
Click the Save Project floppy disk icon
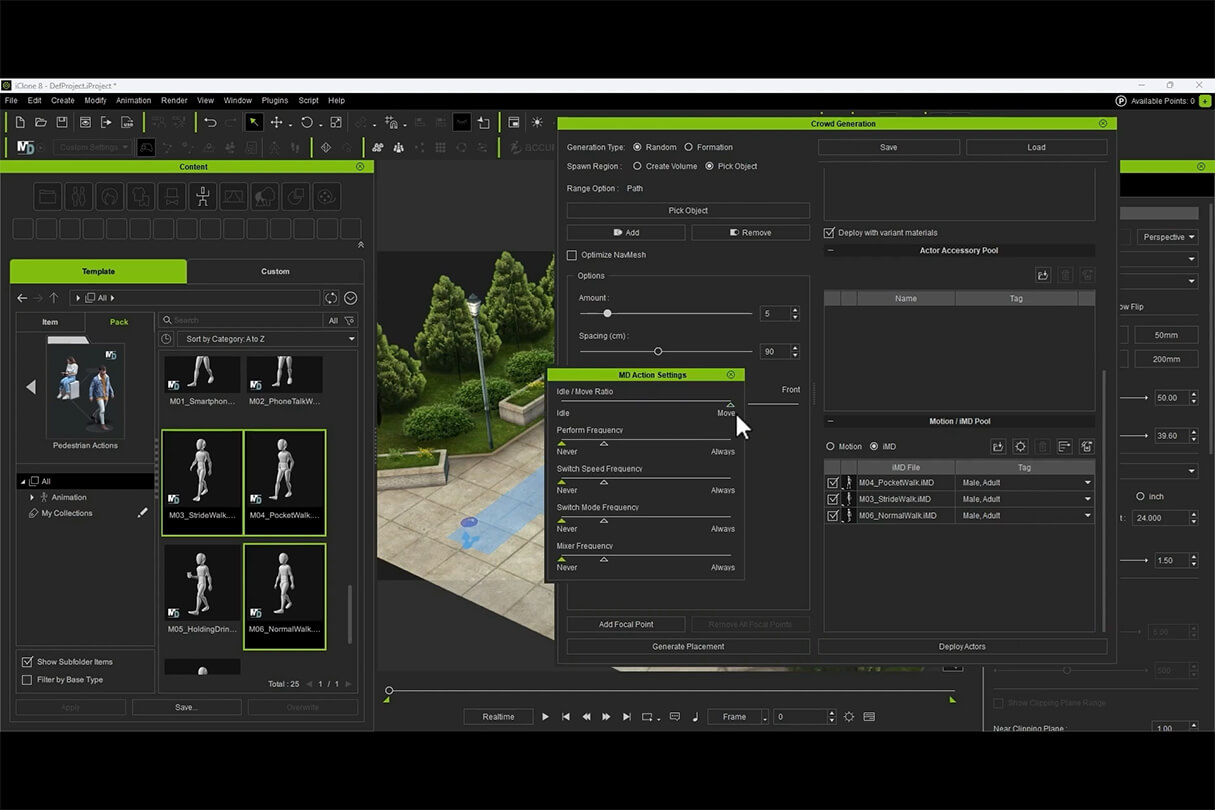click(x=62, y=122)
